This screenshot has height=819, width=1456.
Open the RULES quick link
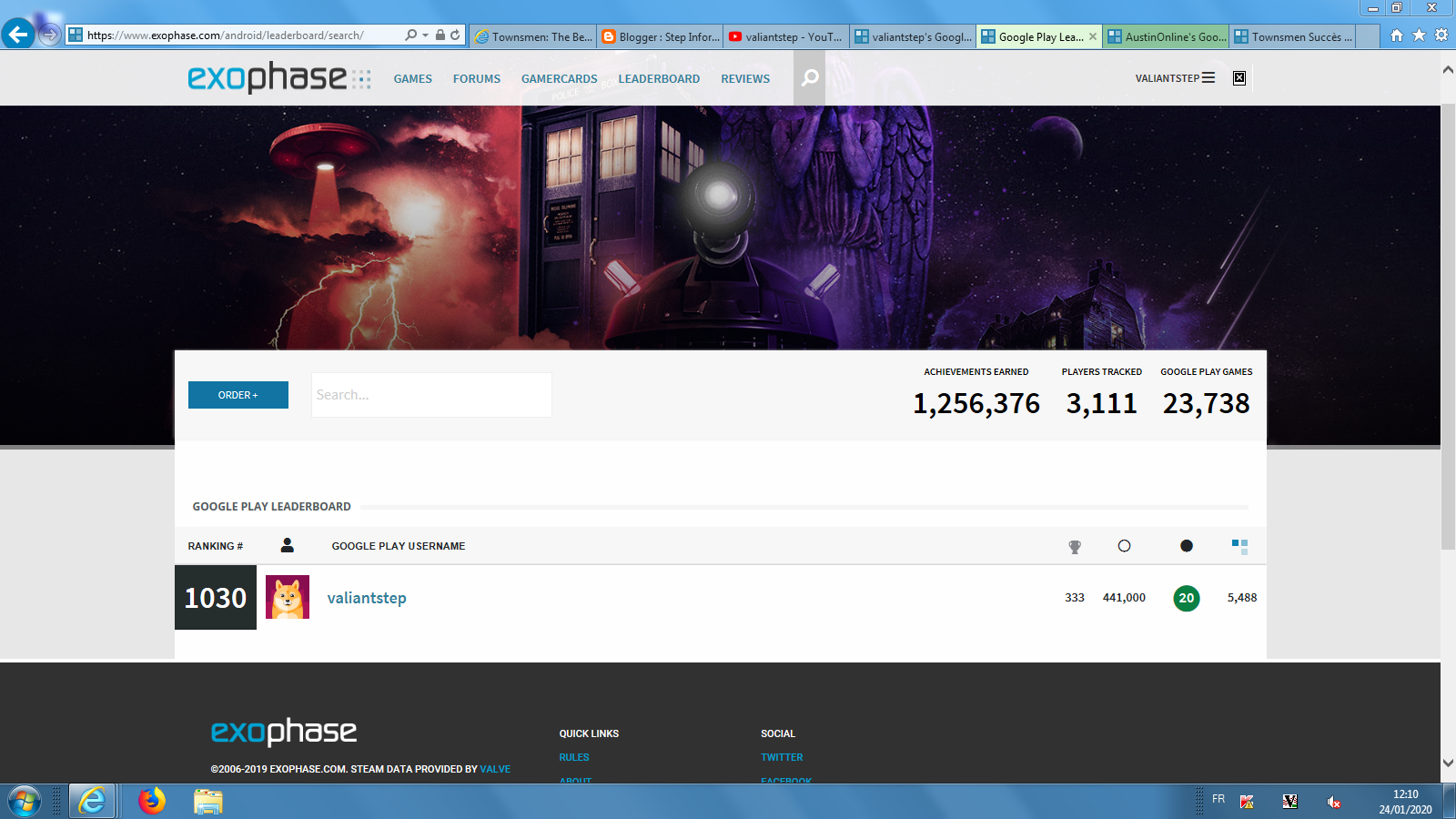(574, 757)
